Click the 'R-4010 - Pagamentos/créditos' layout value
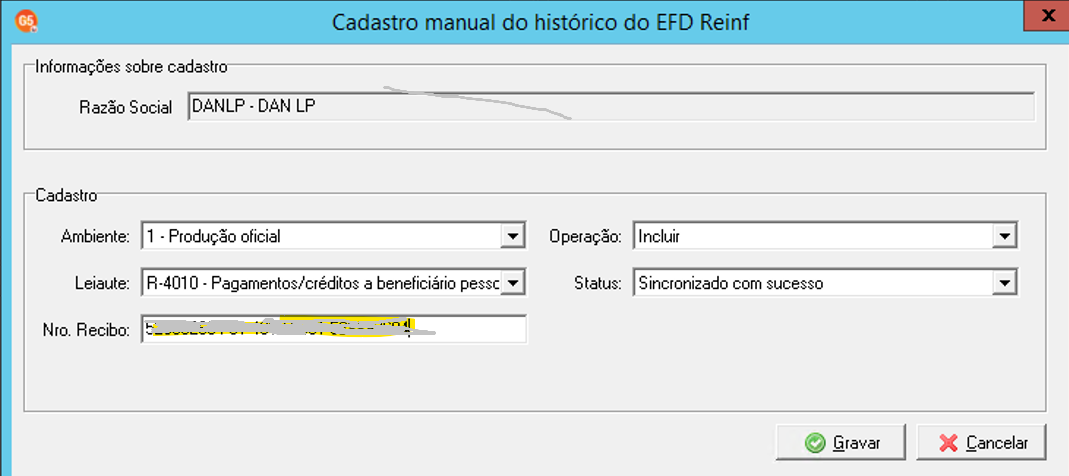This screenshot has width=1069, height=476. 322,283
